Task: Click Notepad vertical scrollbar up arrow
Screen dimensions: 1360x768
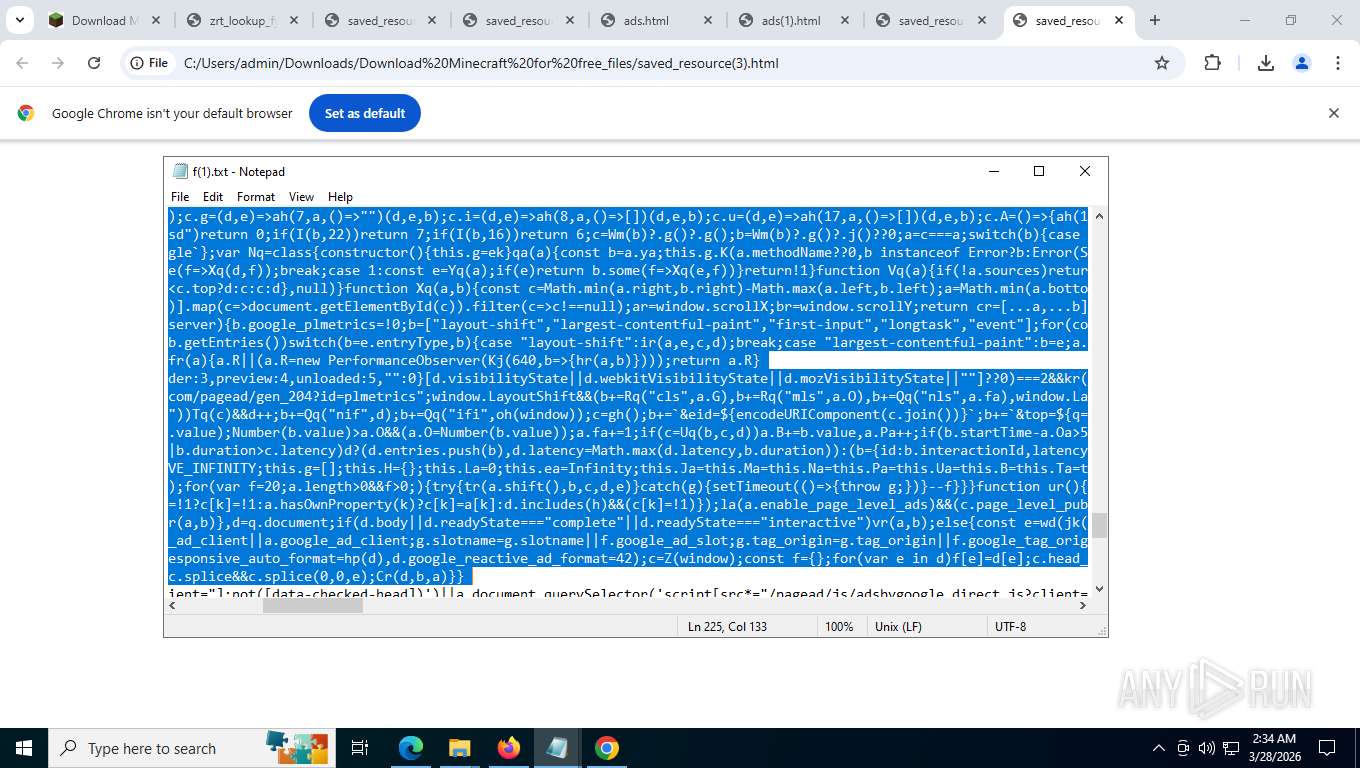Action: pos(1099,216)
